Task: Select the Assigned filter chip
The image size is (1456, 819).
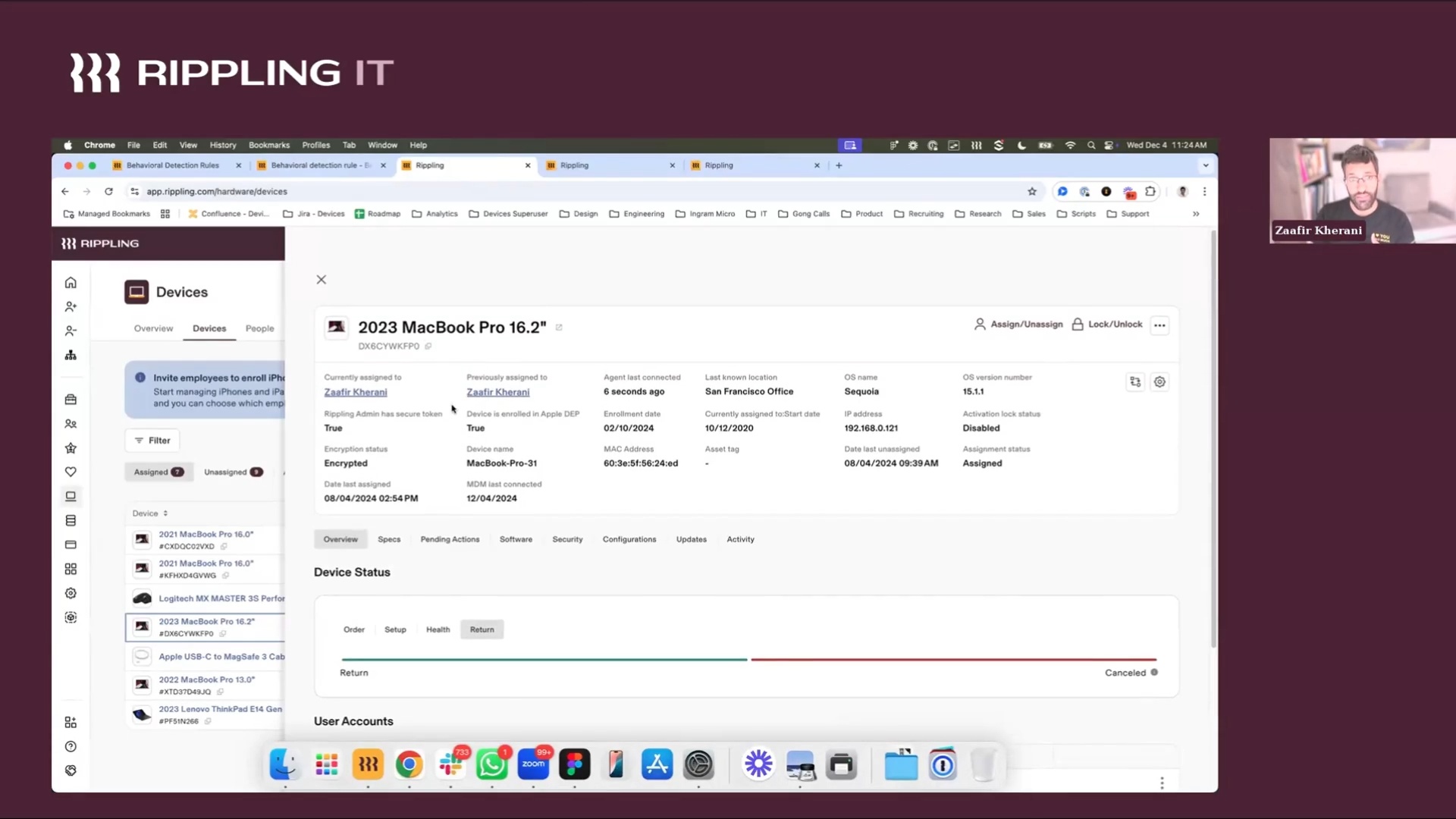Action: [x=158, y=472]
